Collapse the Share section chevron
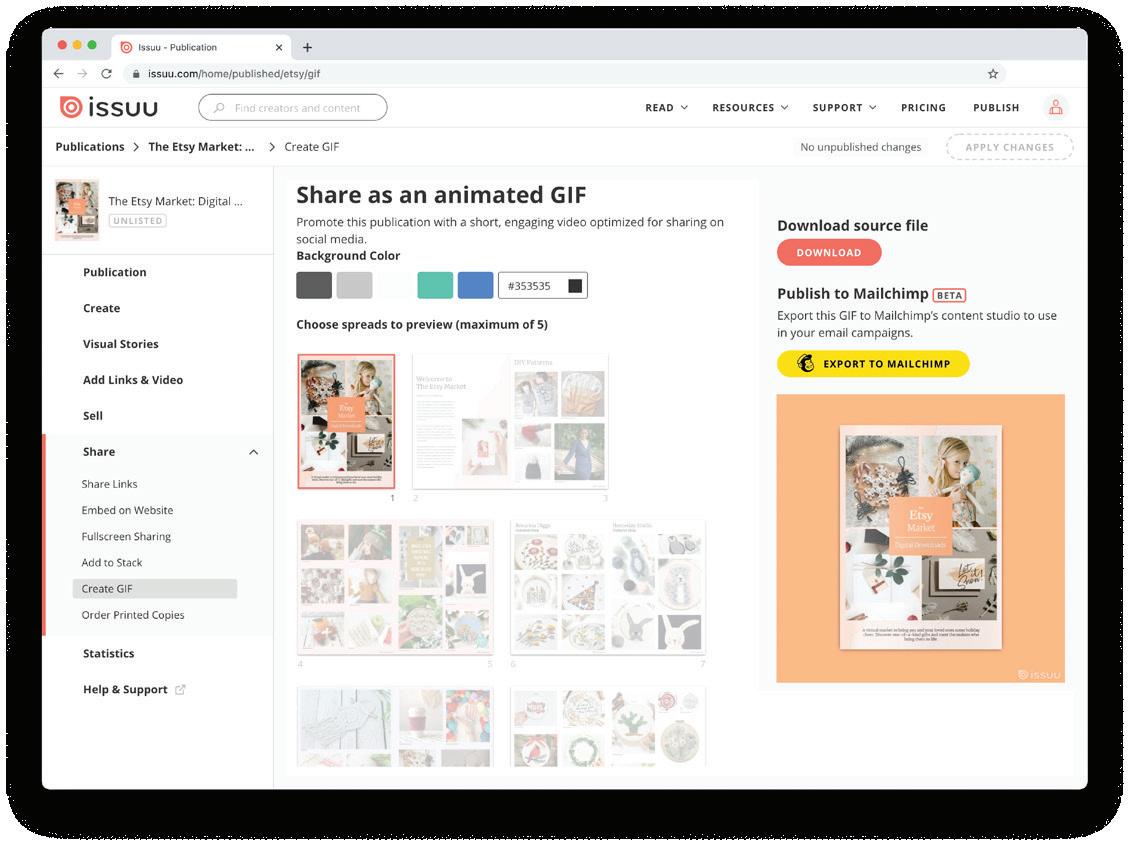Viewport: 1129px width, 844px height. coord(253,452)
